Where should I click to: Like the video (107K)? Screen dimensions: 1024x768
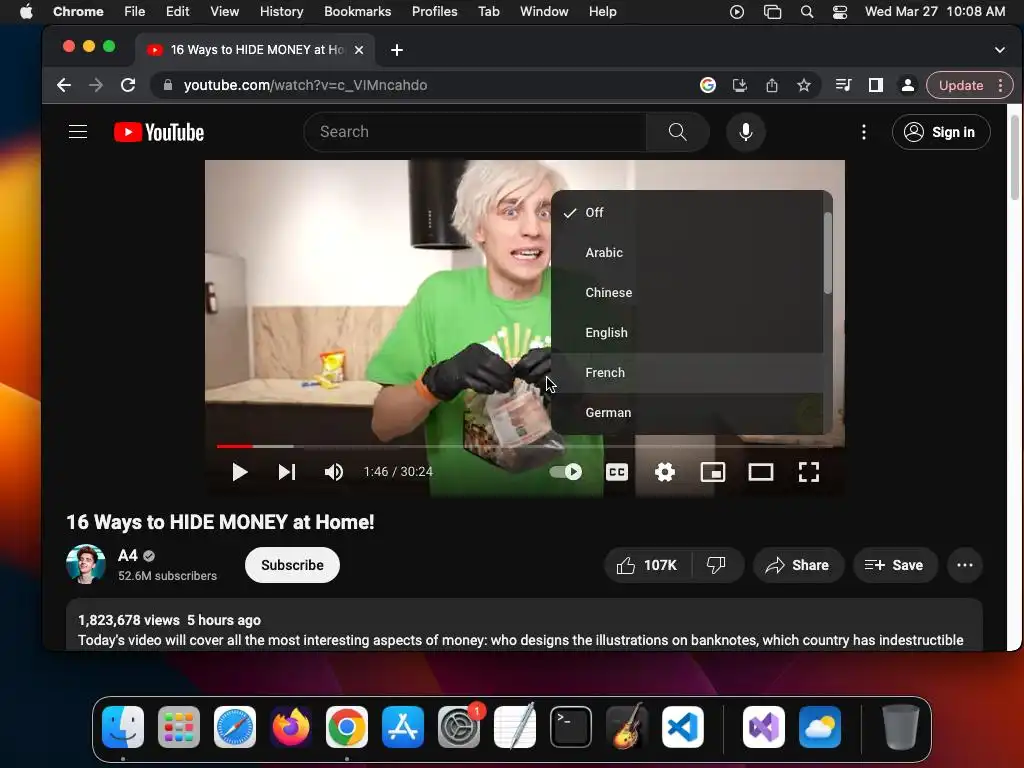click(647, 565)
